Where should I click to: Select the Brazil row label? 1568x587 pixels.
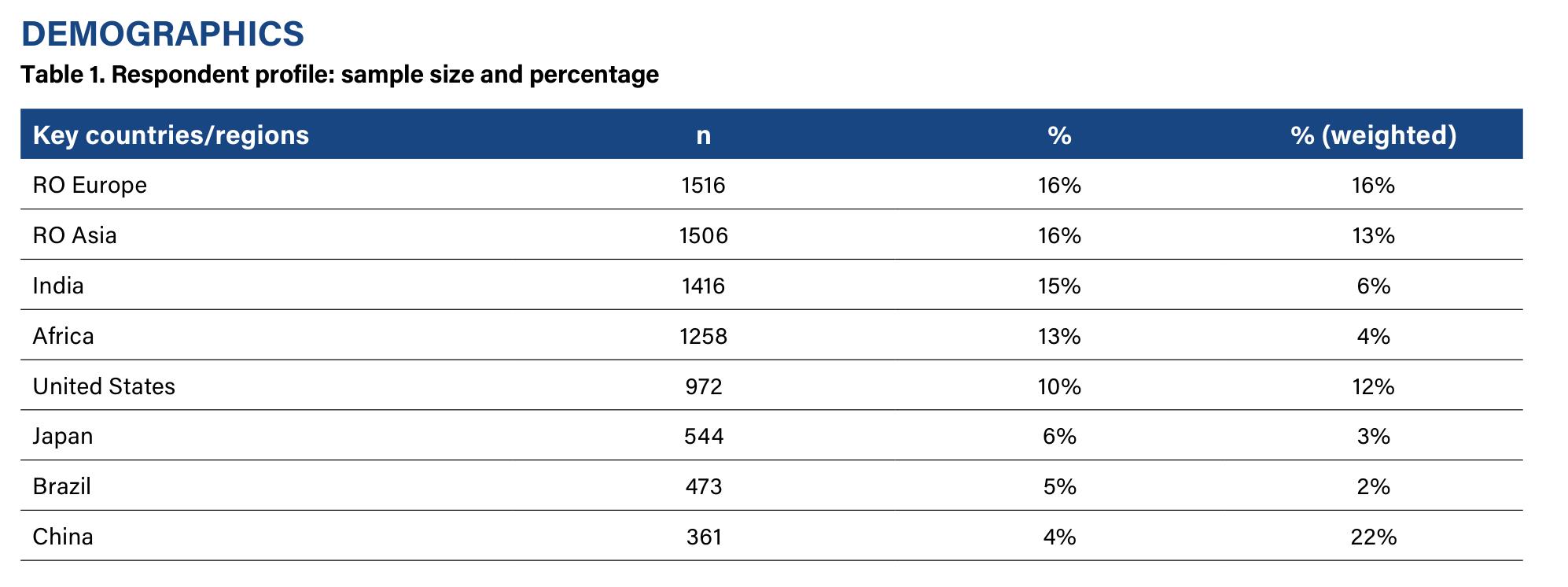(x=61, y=486)
